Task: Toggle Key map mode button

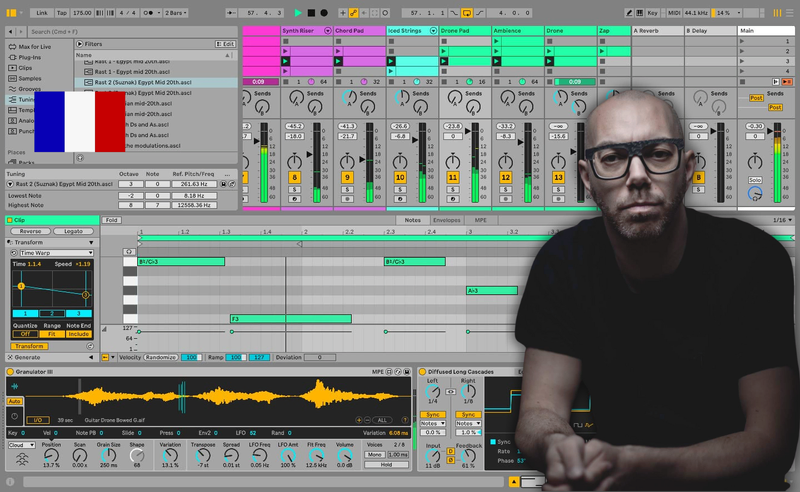Action: pyautogui.click(x=653, y=13)
